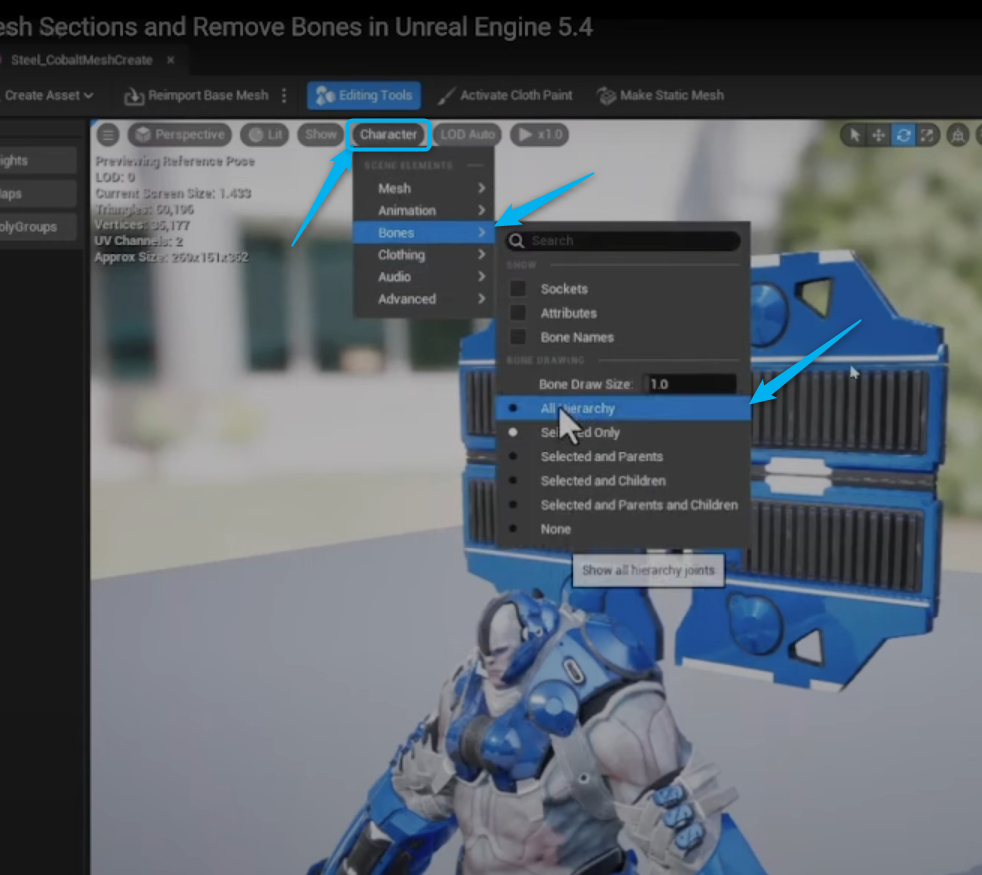Open the Character viewport menu
Viewport: 982px width, 875px height.
pyautogui.click(x=388, y=135)
